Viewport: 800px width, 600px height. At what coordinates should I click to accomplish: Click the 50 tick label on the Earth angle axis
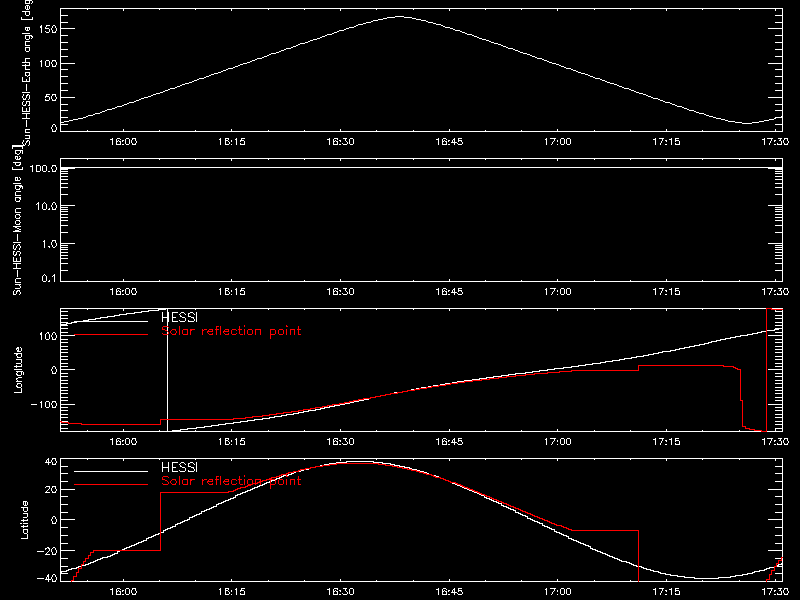click(51, 97)
